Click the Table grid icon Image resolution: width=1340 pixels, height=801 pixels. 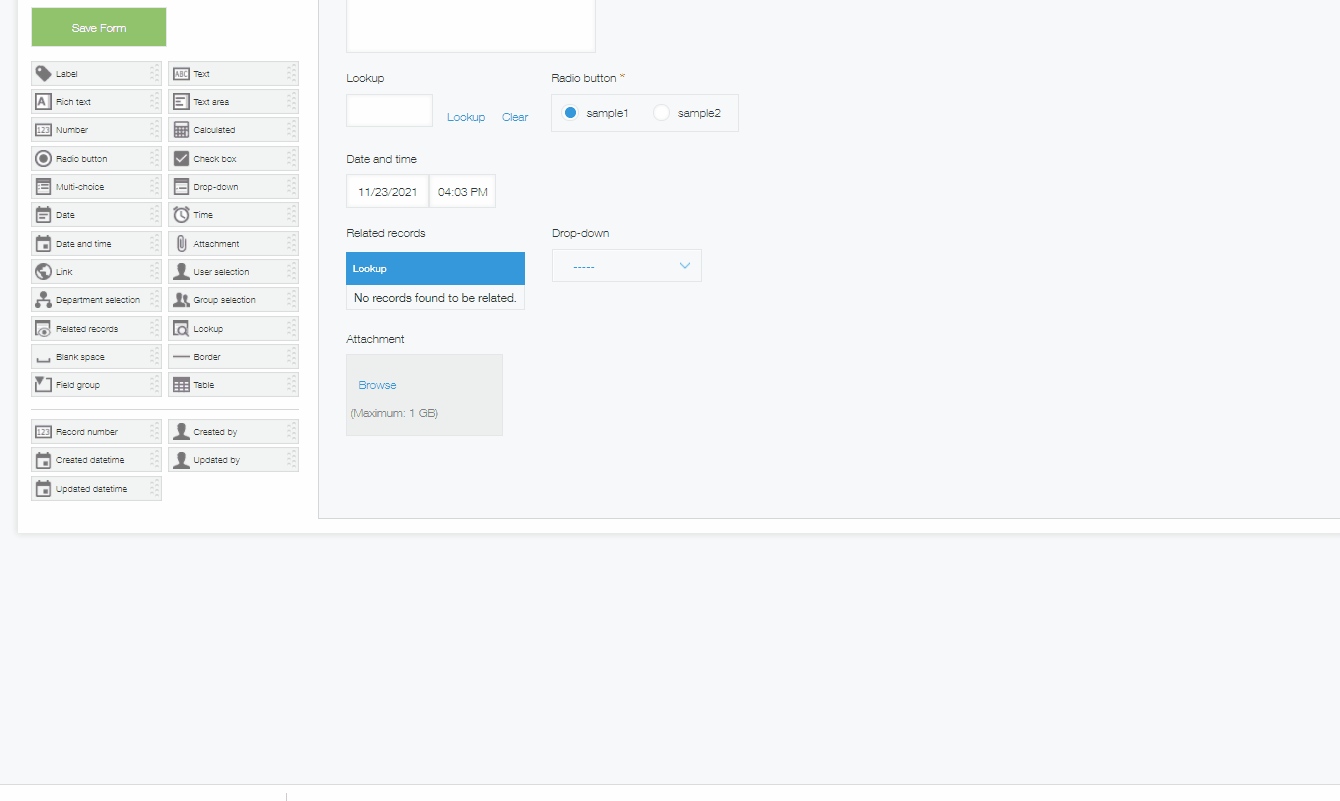click(181, 385)
